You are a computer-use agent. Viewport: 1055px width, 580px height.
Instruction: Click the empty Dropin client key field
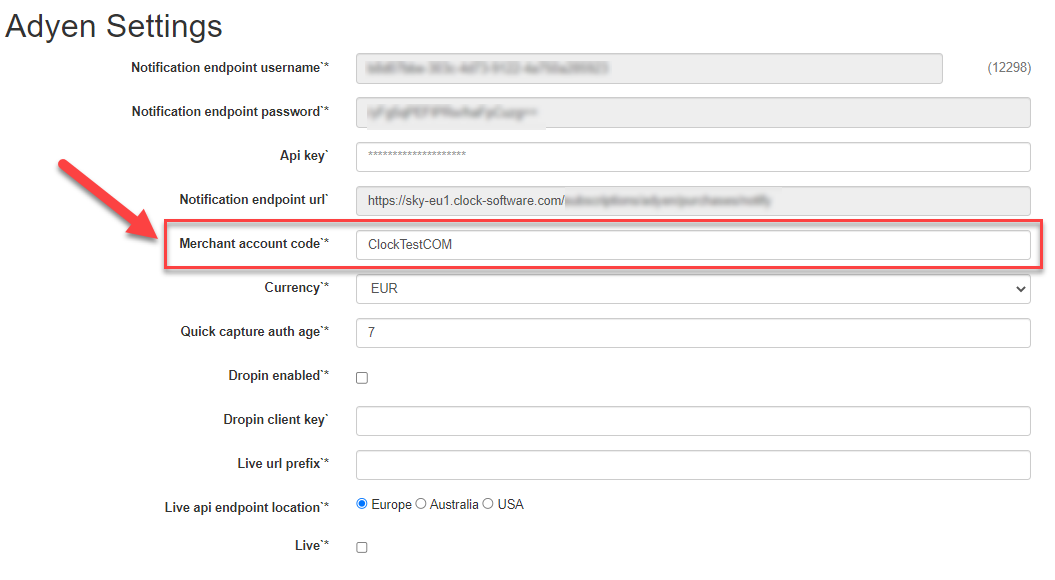[690, 421]
